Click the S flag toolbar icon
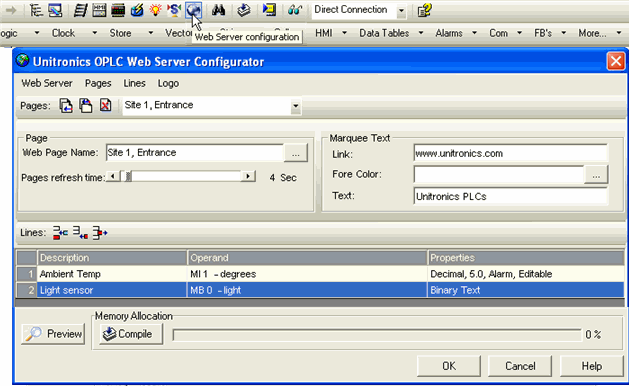Screen dimensions: 629x386 [x=174, y=10]
